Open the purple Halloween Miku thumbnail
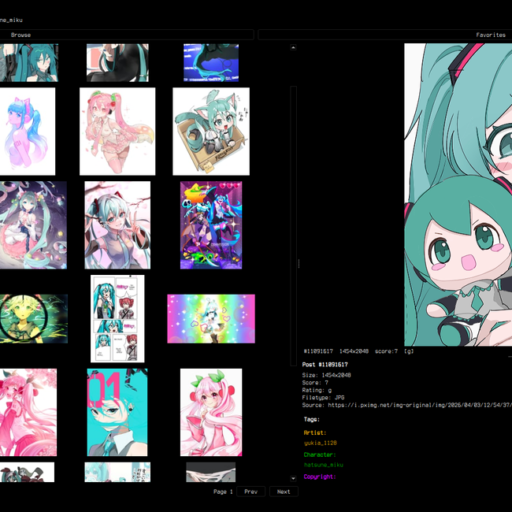Viewport: 512px width, 512px height. coord(211,225)
